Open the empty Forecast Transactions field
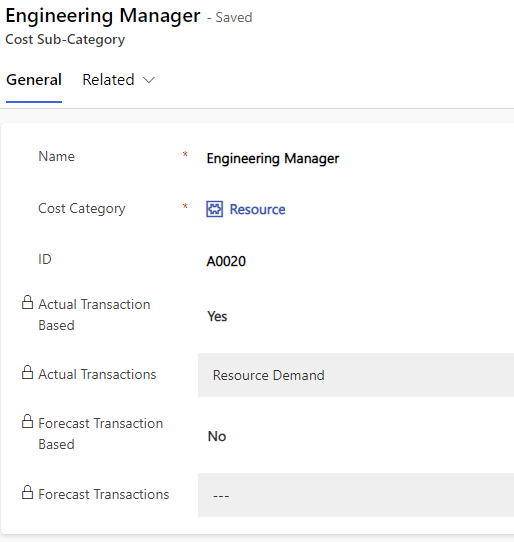This screenshot has width=514, height=542. (356, 495)
